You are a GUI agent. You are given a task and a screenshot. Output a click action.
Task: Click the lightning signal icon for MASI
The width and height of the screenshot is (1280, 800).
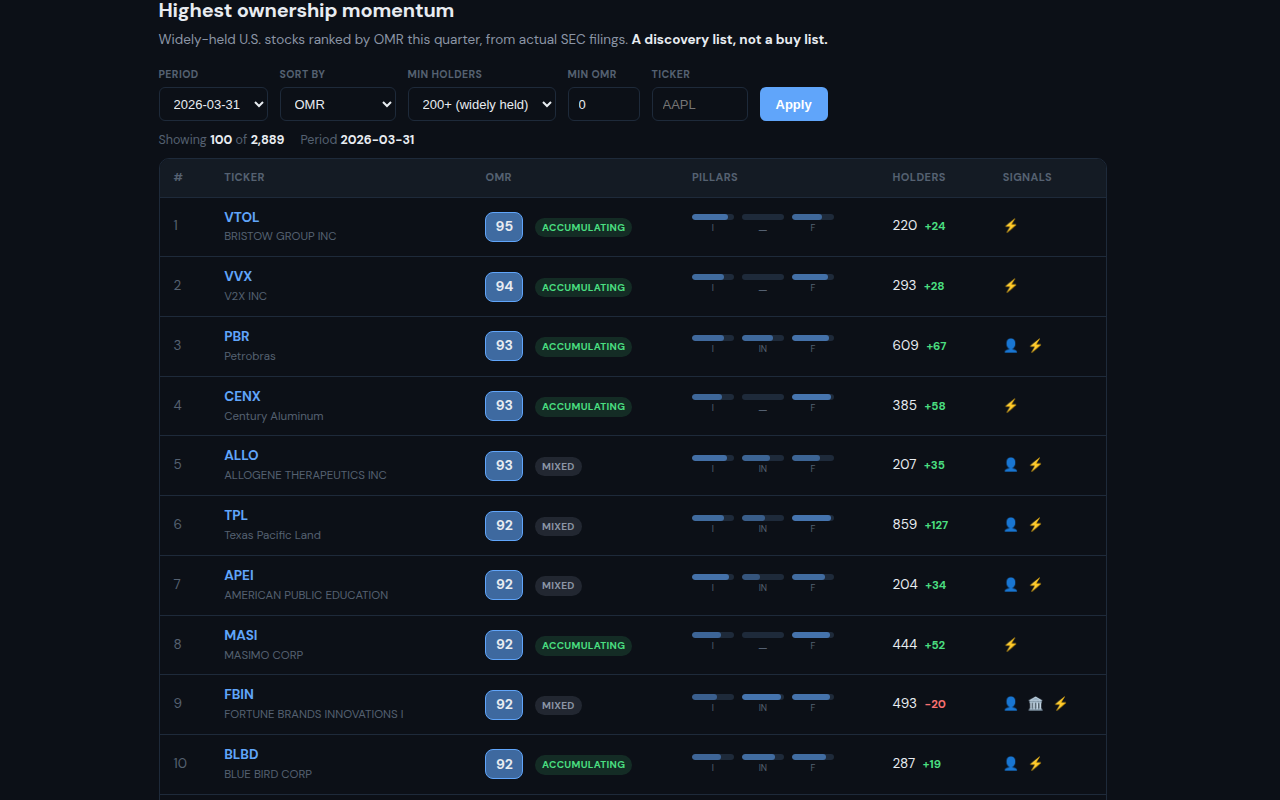point(1010,644)
